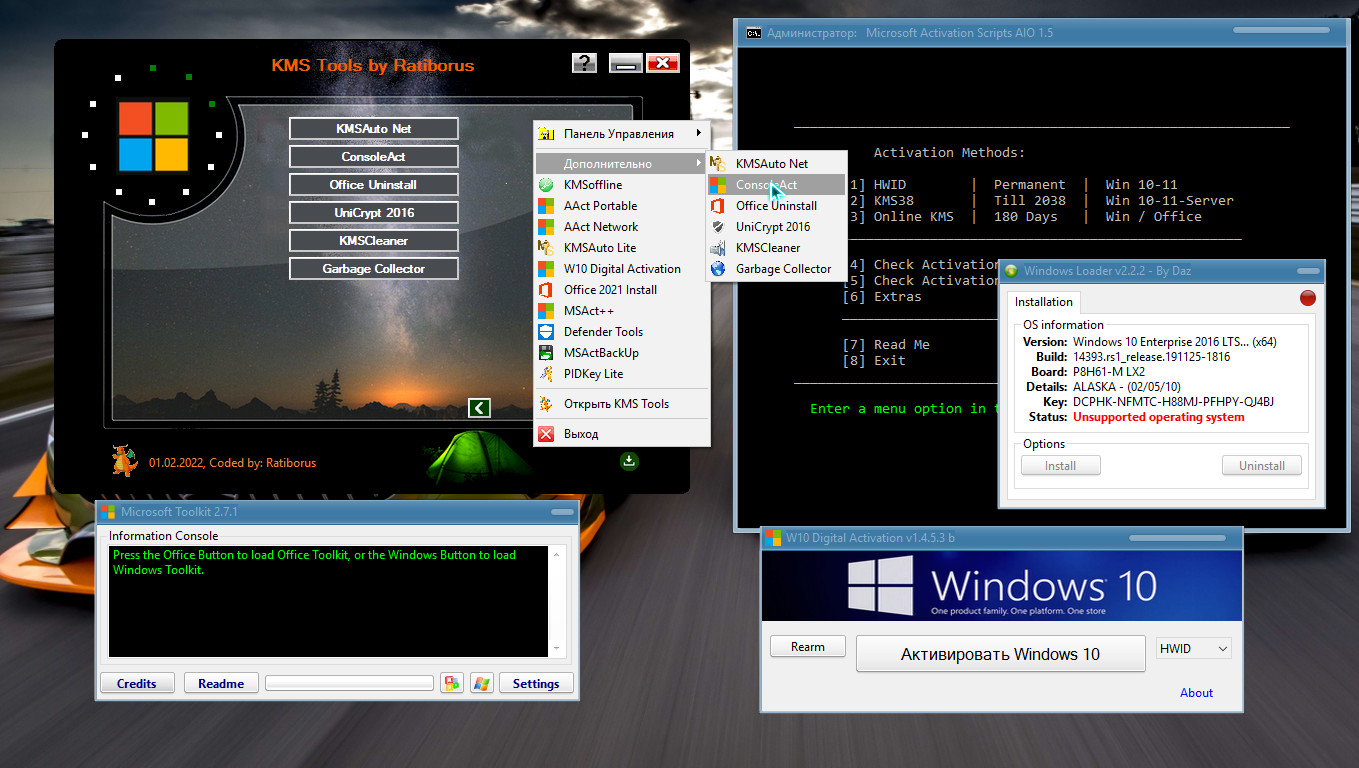Choose UniCrypt 2016 in the submenu
This screenshot has width=1359, height=768.
[x=777, y=227]
